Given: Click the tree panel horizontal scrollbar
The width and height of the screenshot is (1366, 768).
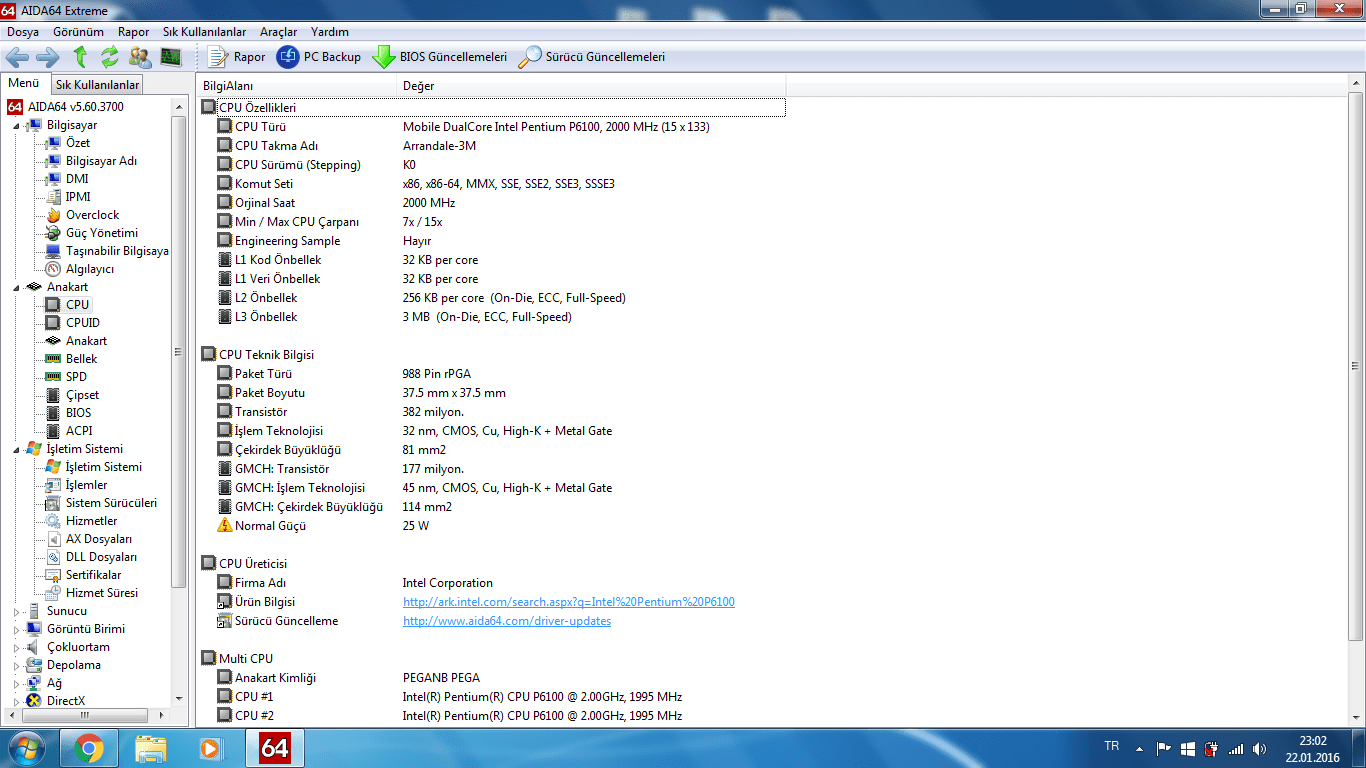Looking at the screenshot, I should [x=84, y=716].
